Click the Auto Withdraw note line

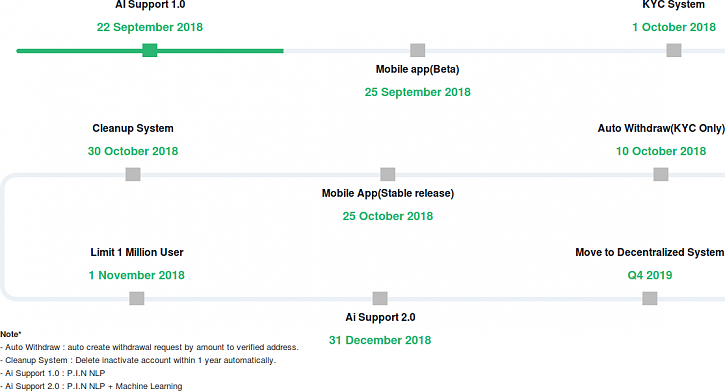point(149,347)
